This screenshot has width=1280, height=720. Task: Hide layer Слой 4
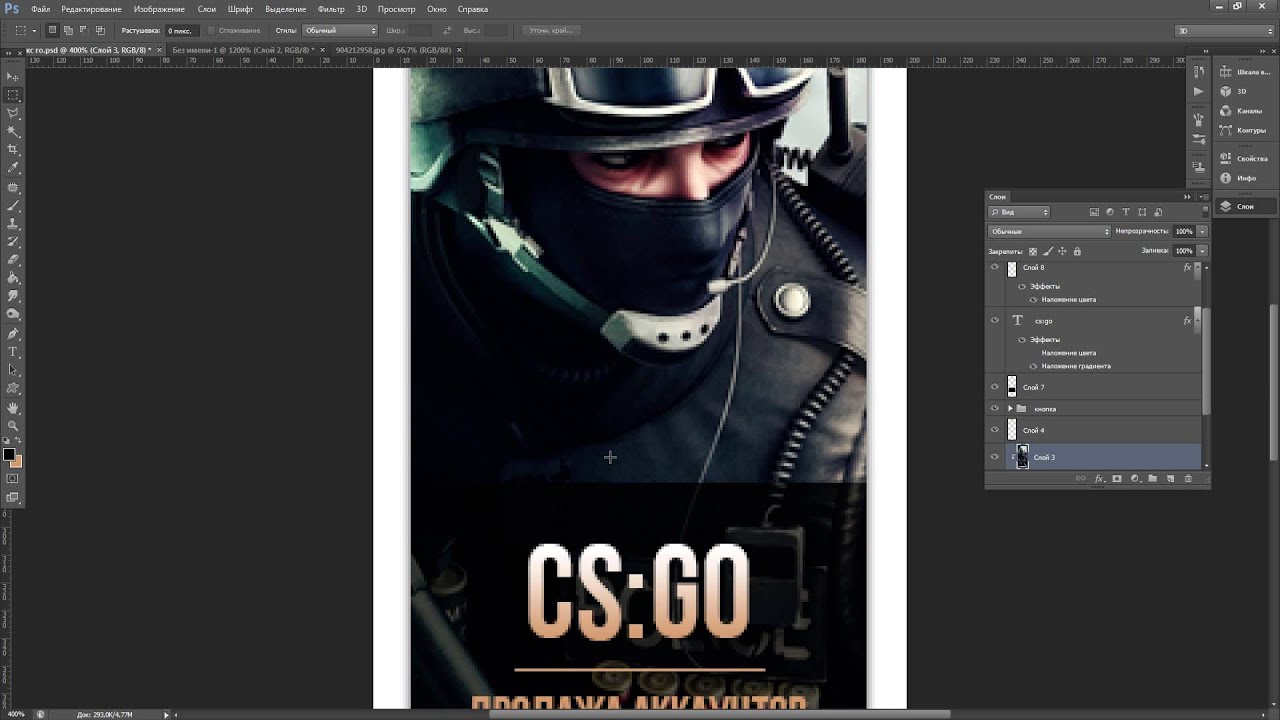pos(994,430)
